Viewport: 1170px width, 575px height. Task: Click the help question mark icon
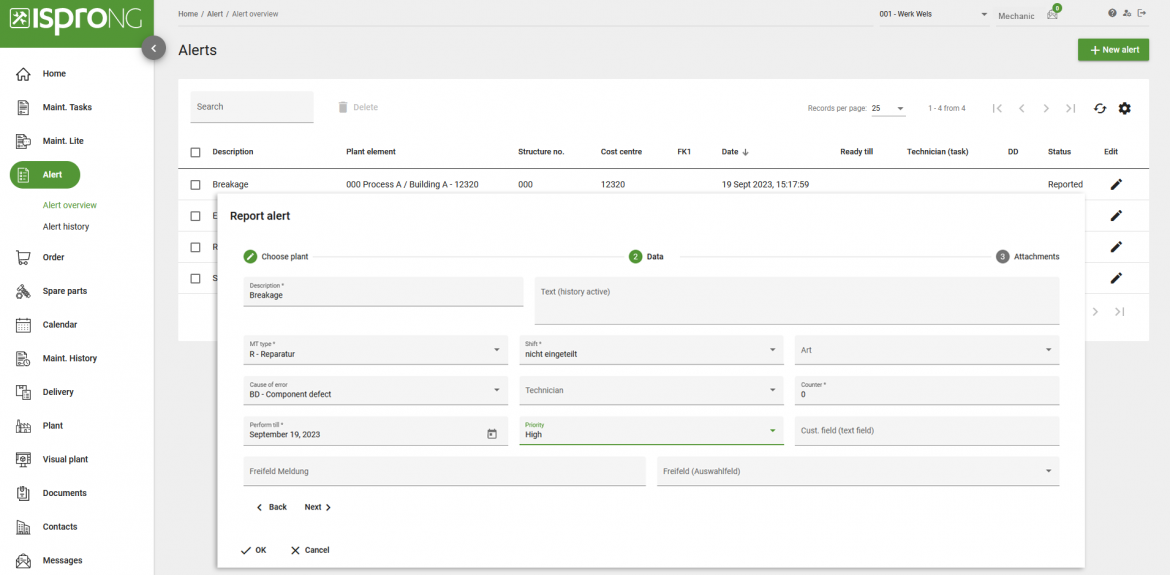(x=1112, y=13)
